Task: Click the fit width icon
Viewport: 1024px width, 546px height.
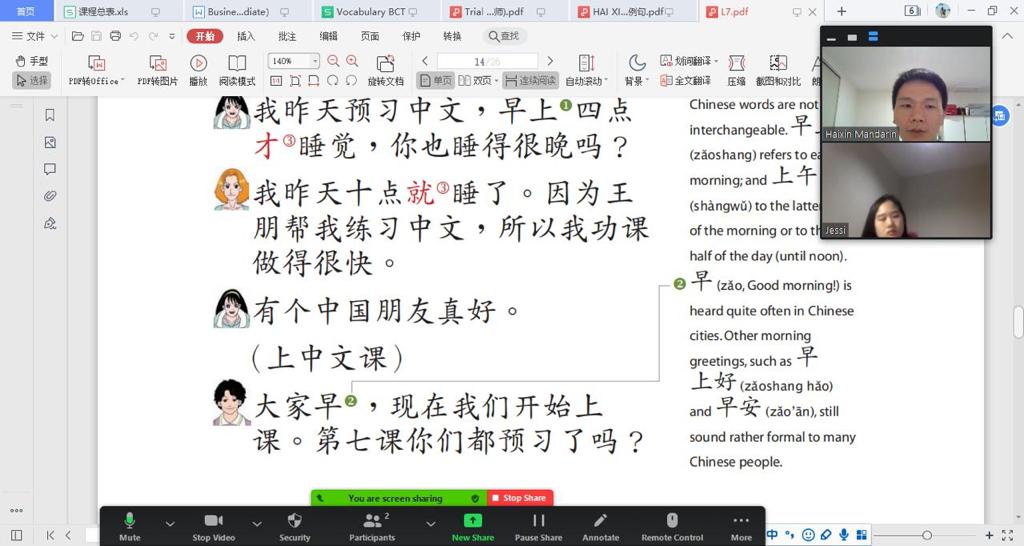Action: point(314,80)
